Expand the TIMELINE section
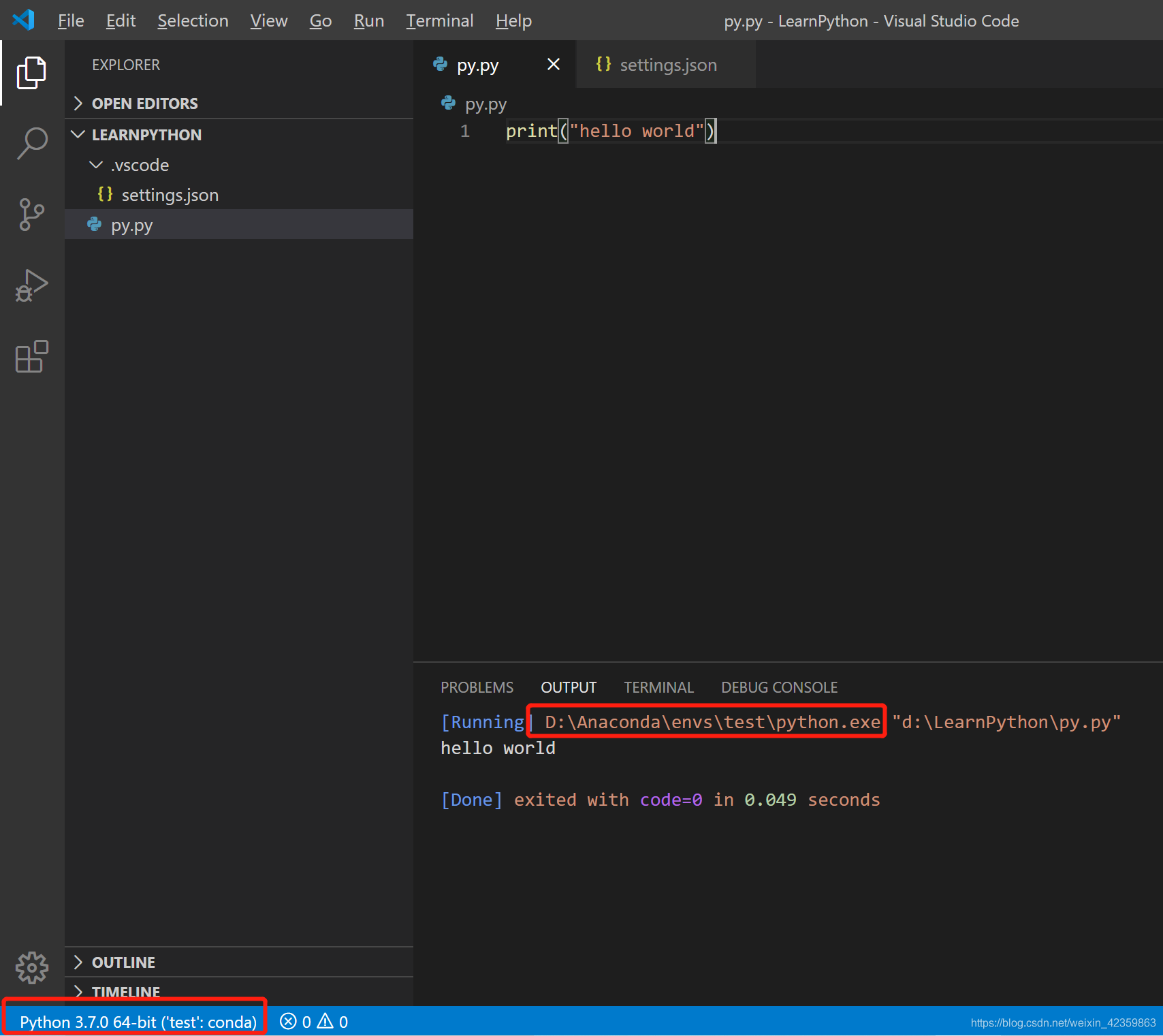This screenshot has width=1163, height=1036. coord(239,992)
